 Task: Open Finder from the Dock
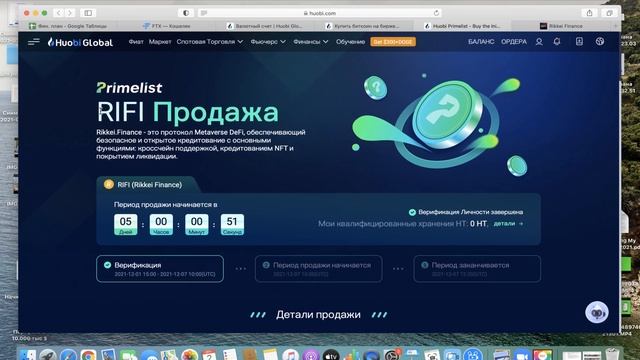click(29, 354)
